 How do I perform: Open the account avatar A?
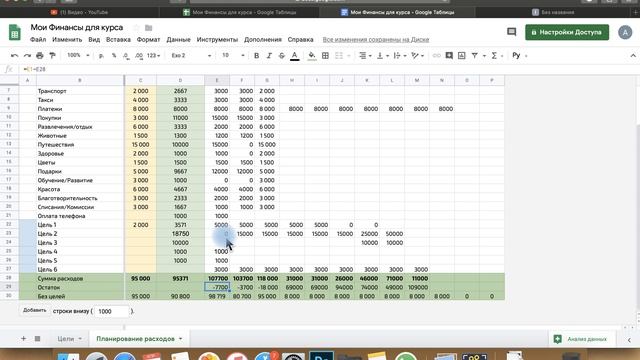click(x=625, y=32)
